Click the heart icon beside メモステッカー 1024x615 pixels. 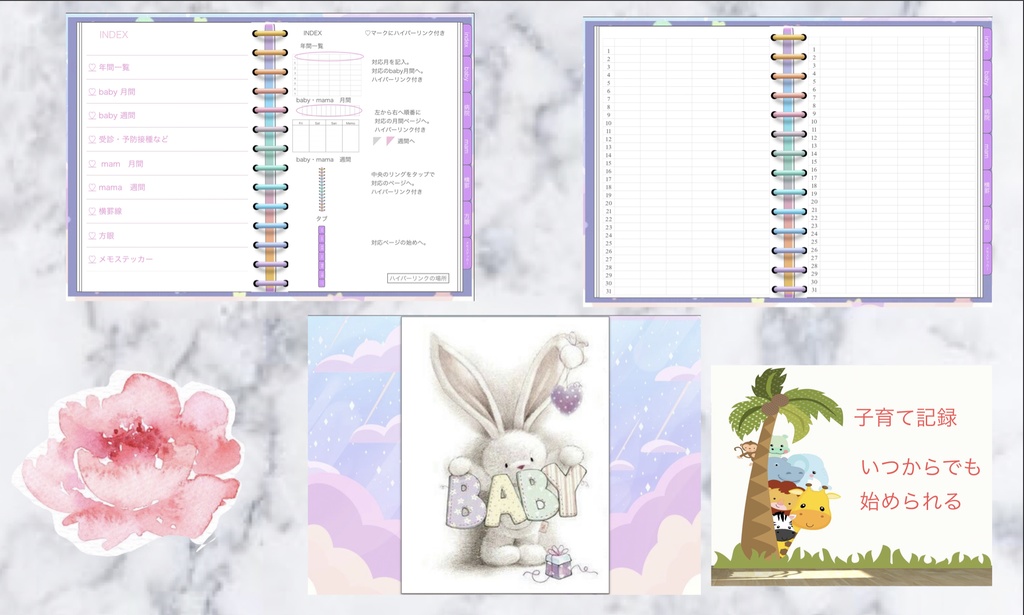click(92, 259)
